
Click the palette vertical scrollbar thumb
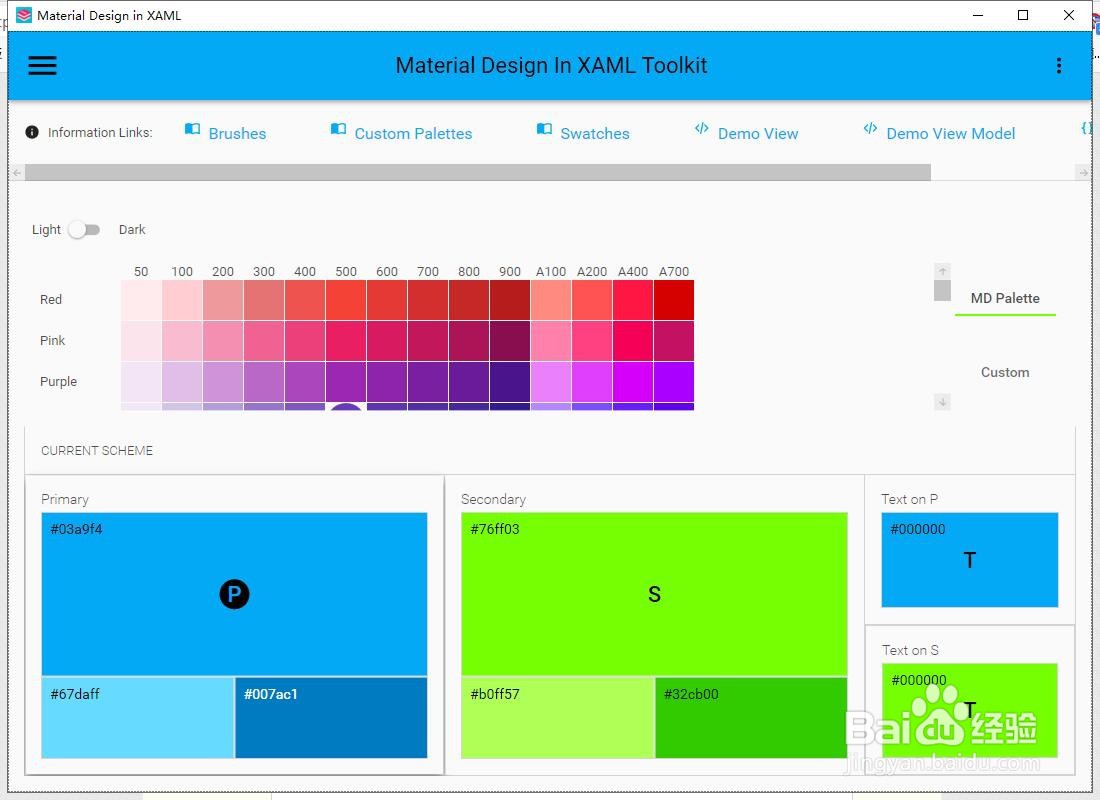point(942,290)
